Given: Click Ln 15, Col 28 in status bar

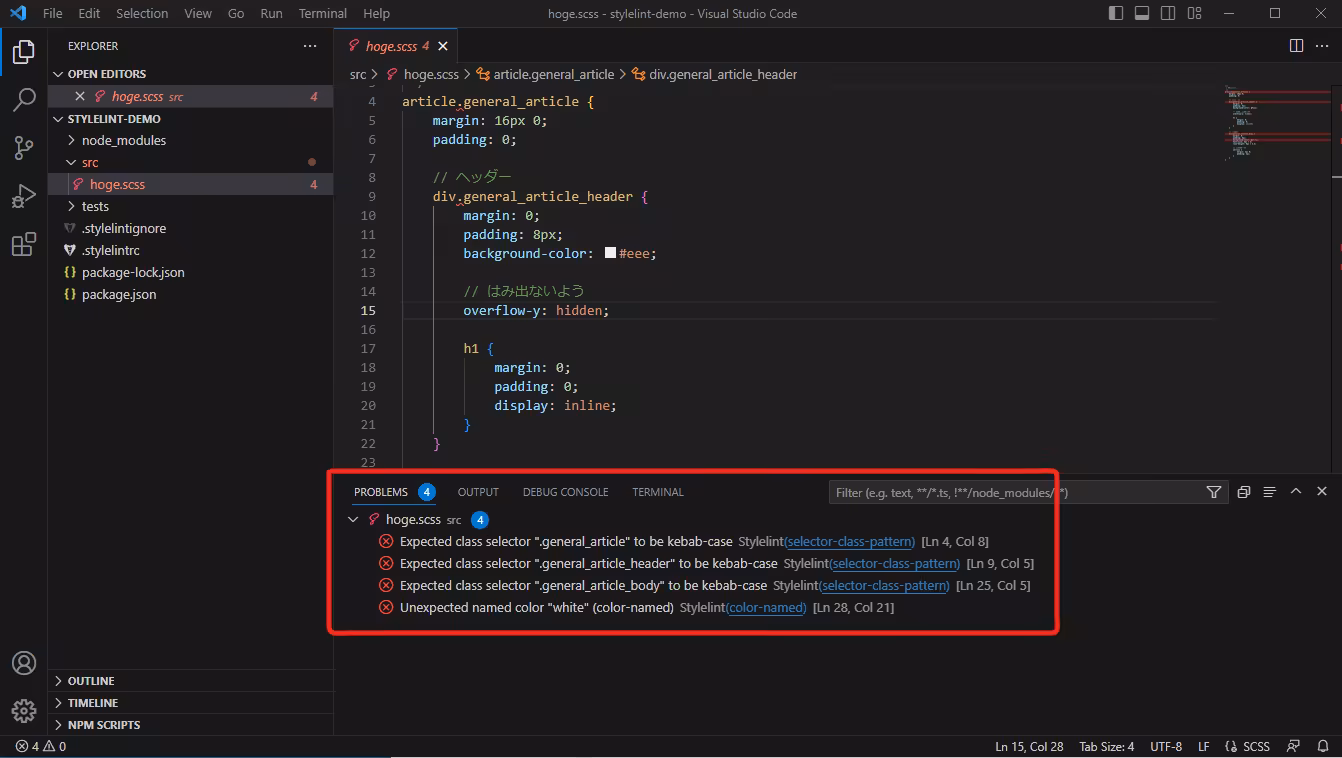Looking at the screenshot, I should [1029, 746].
